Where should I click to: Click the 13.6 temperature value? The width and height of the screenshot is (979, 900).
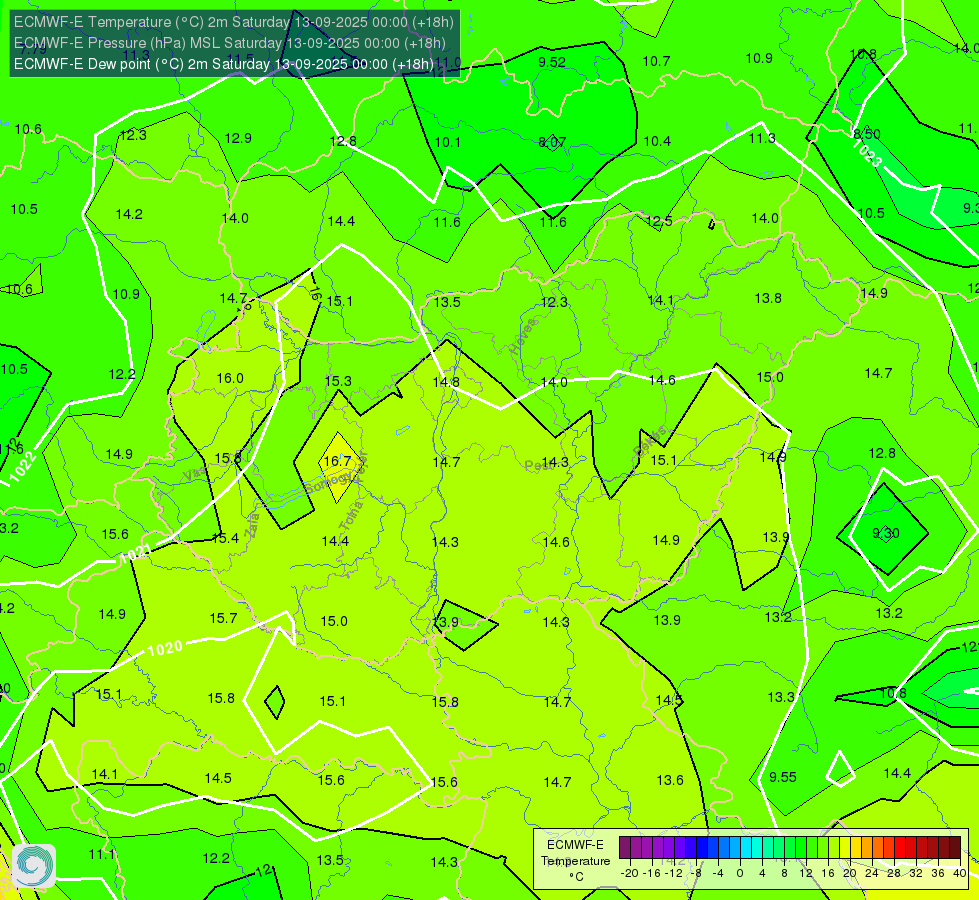click(x=670, y=780)
